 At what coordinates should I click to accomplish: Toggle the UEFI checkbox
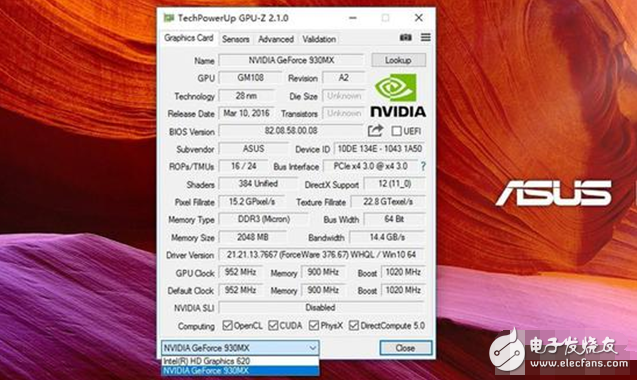[396, 131]
